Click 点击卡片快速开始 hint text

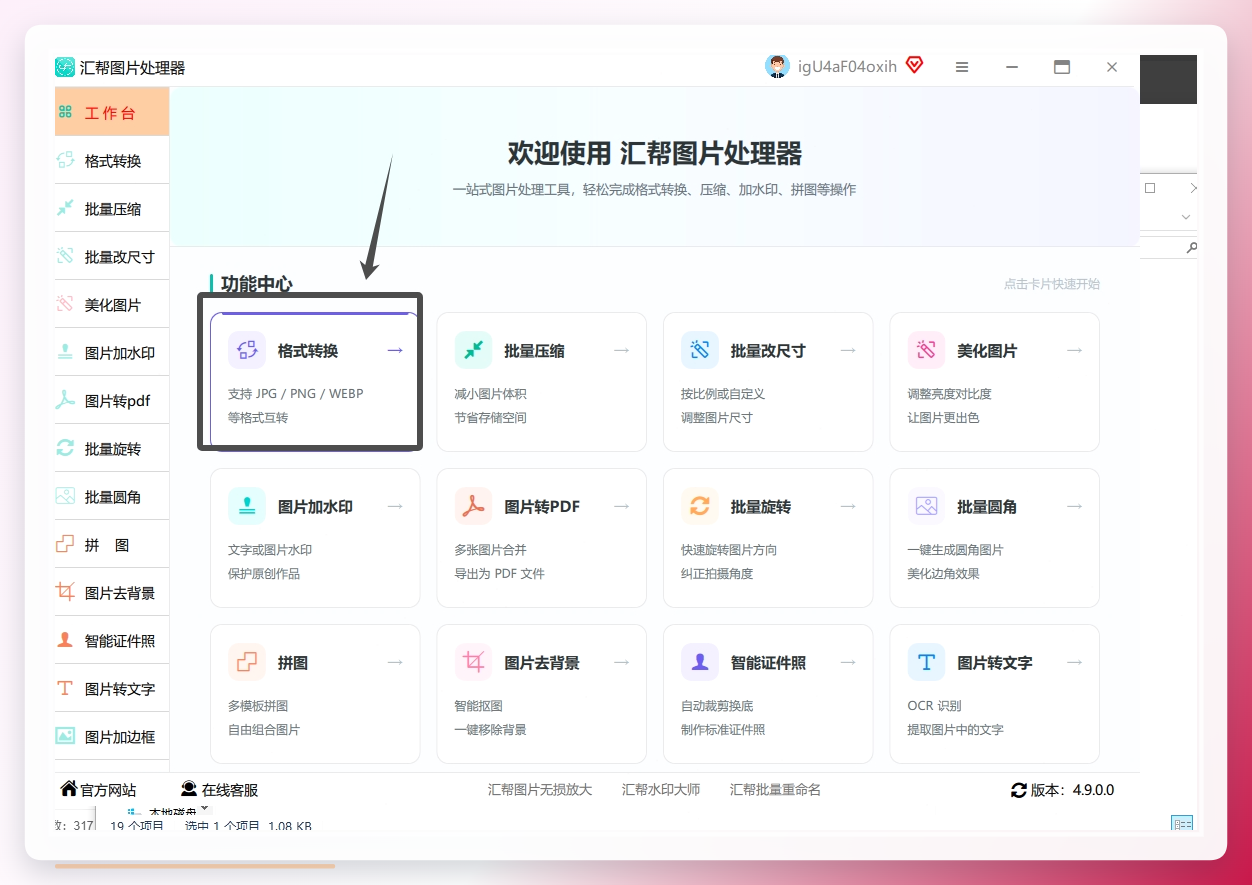pyautogui.click(x=1052, y=284)
